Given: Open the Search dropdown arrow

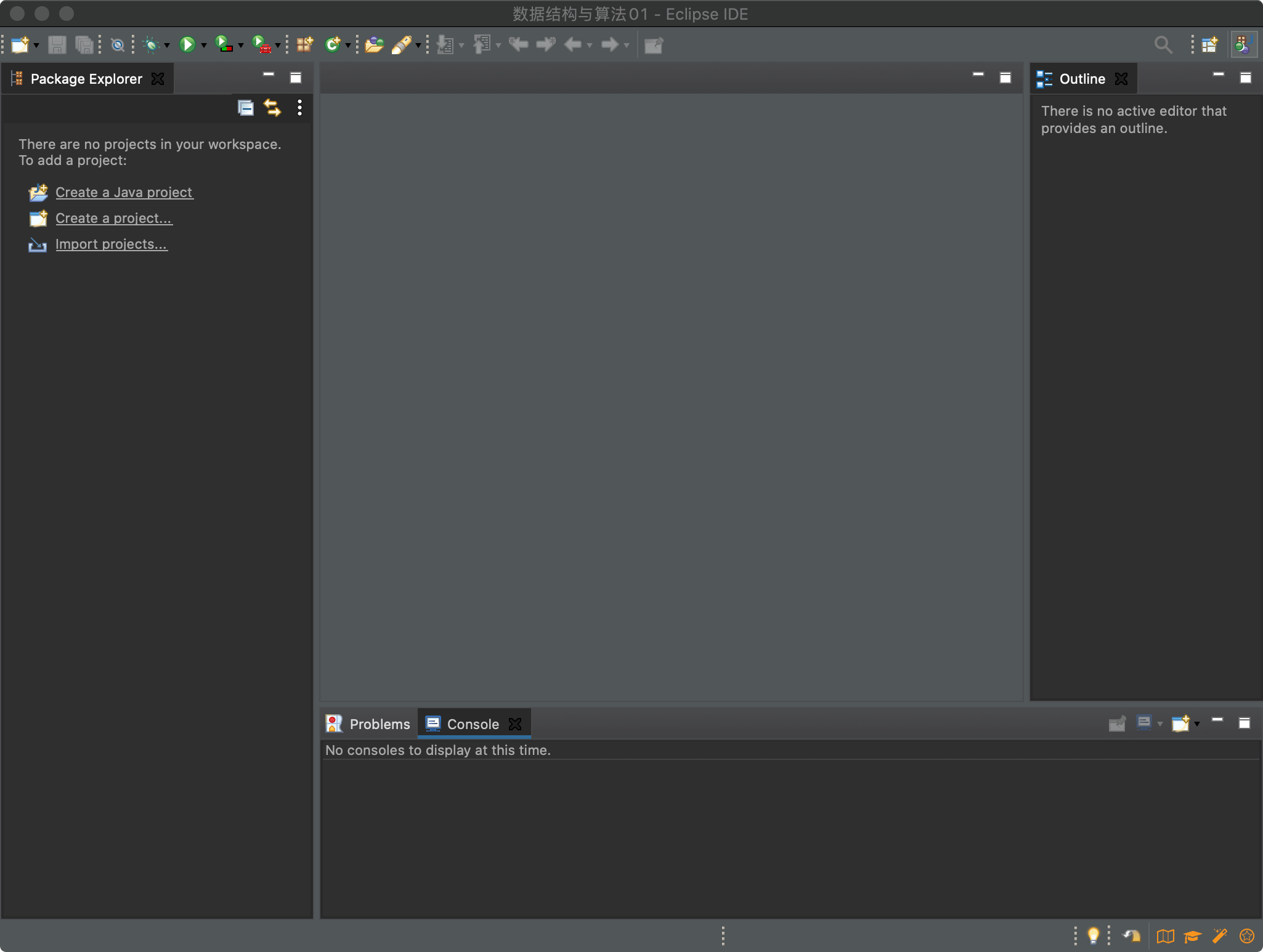Looking at the screenshot, I should [x=418, y=46].
